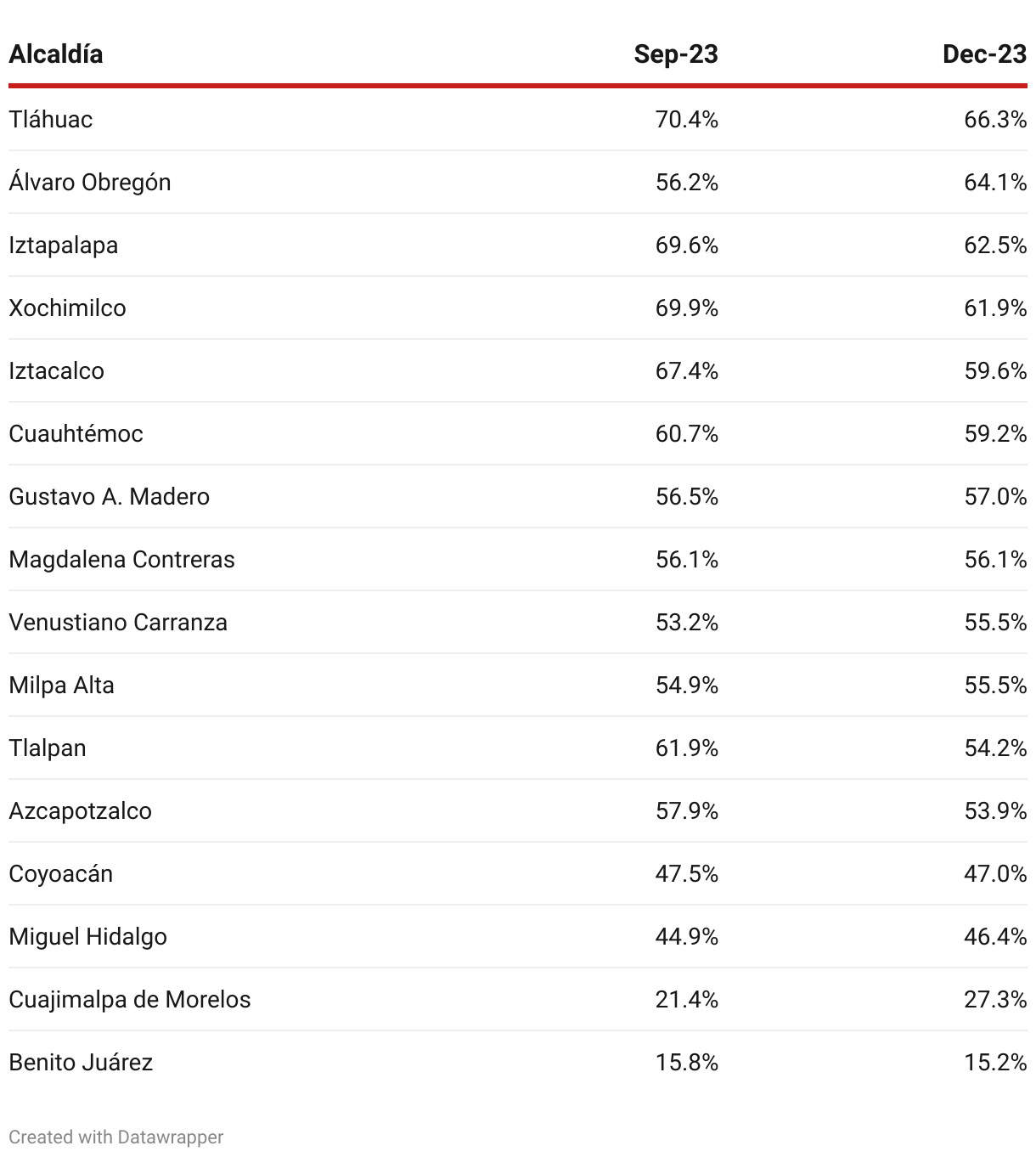1036x1157 pixels.
Task: Select the Álvaro Obregón row label
Action: 90,182
